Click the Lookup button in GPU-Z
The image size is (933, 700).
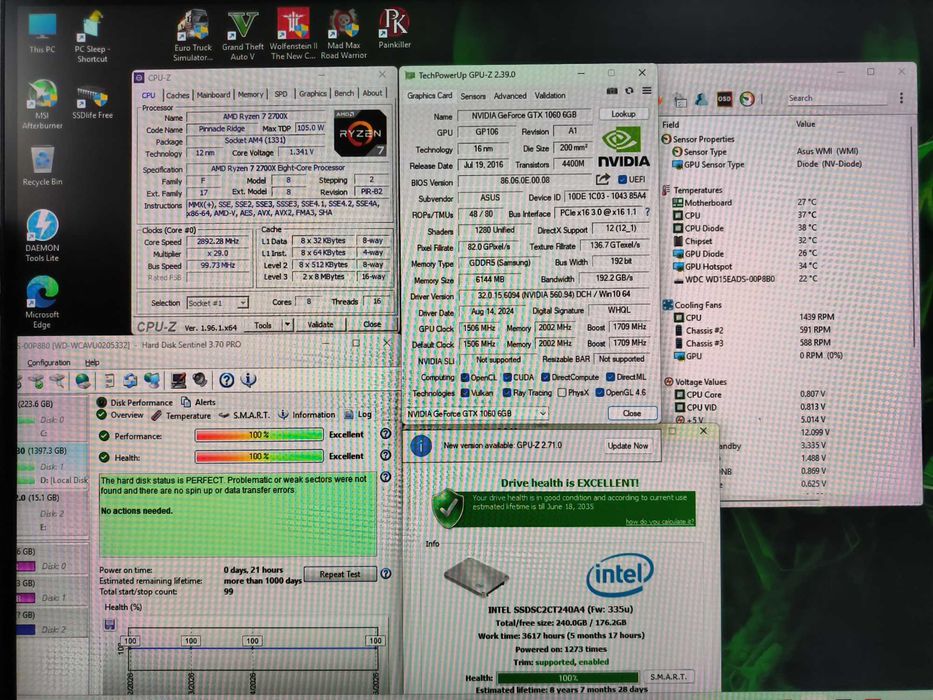pos(623,114)
